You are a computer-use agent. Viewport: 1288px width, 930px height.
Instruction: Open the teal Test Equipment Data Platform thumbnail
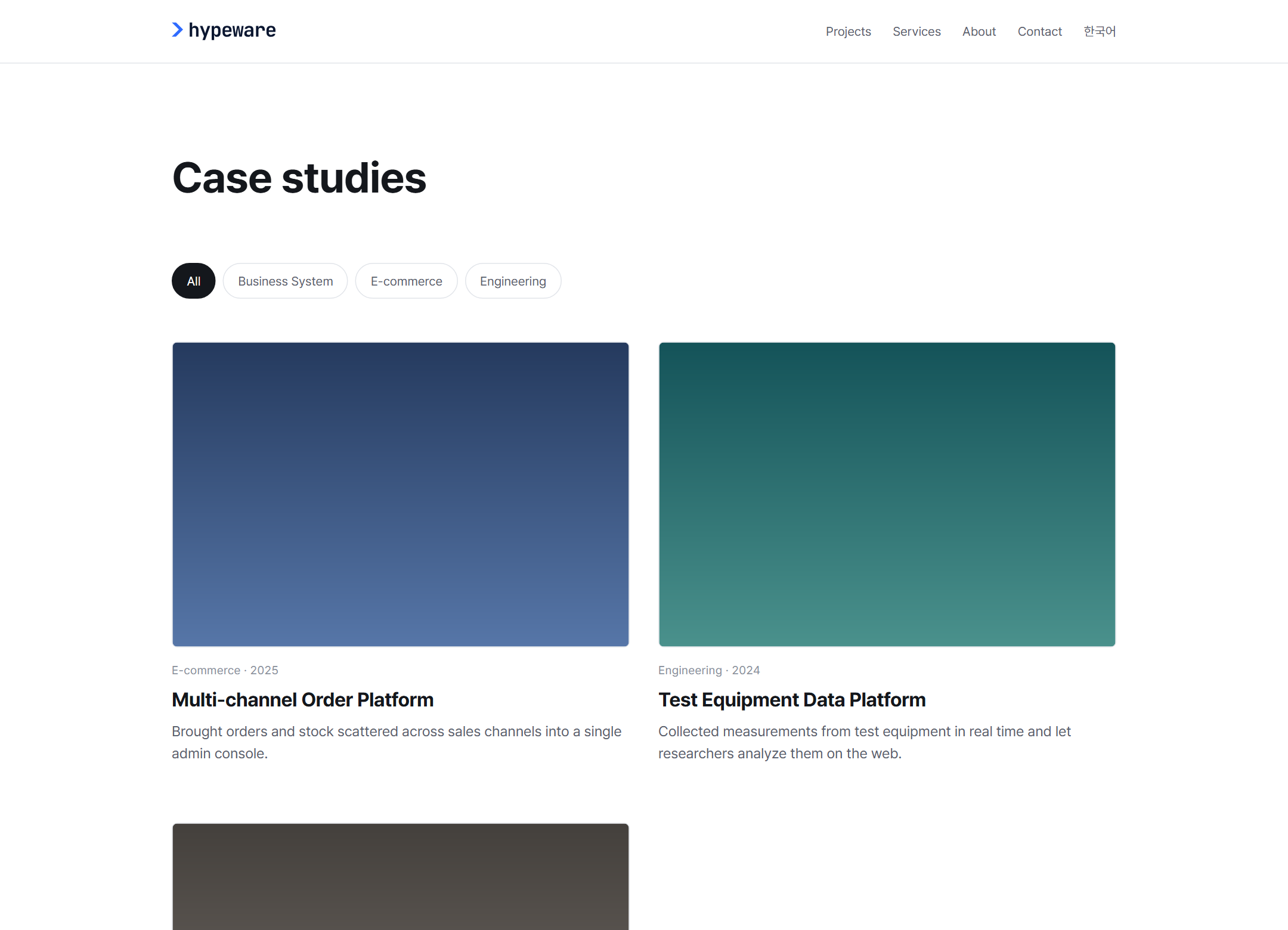[887, 494]
